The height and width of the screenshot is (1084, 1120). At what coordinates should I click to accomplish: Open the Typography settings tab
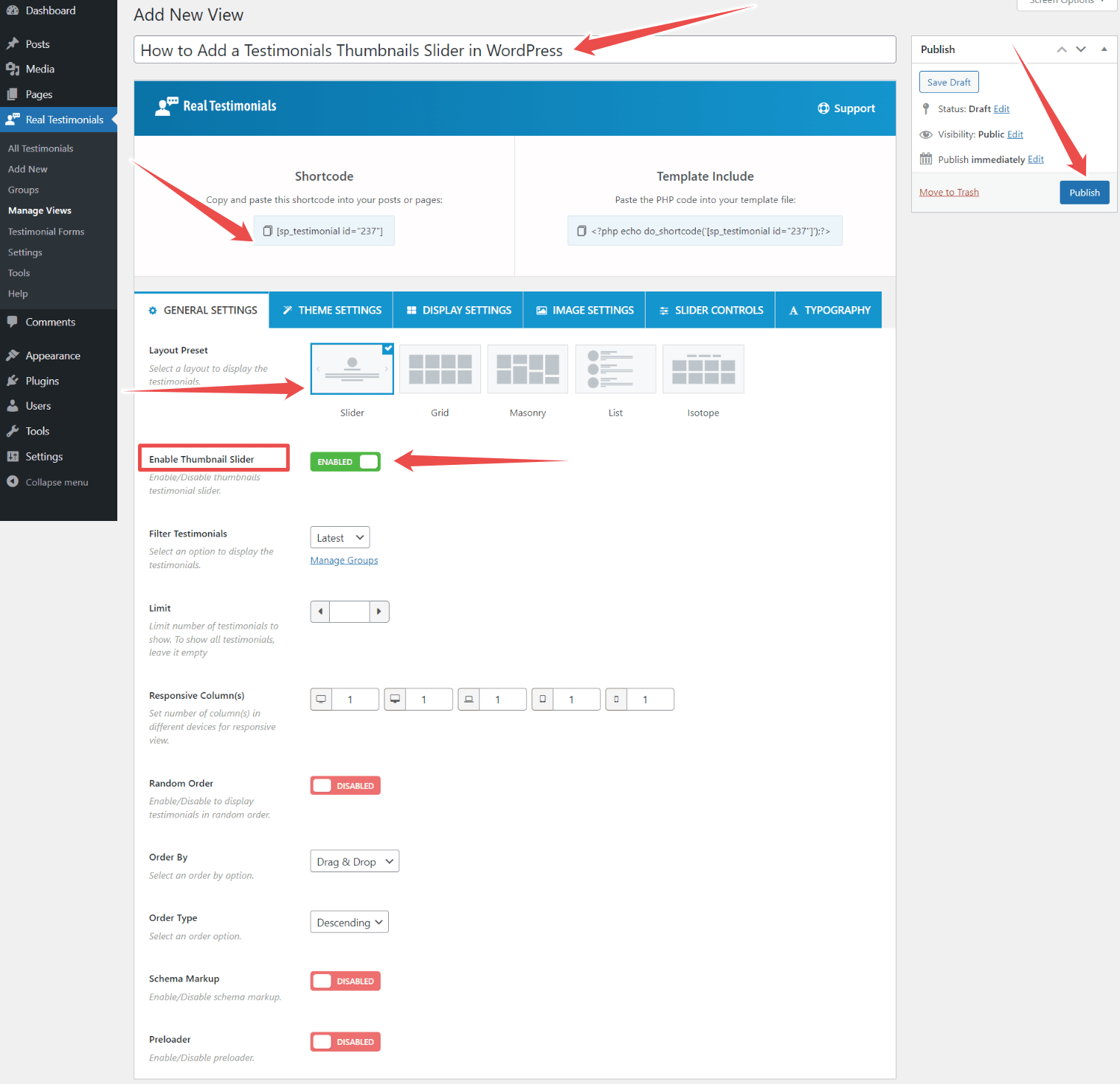tap(828, 310)
